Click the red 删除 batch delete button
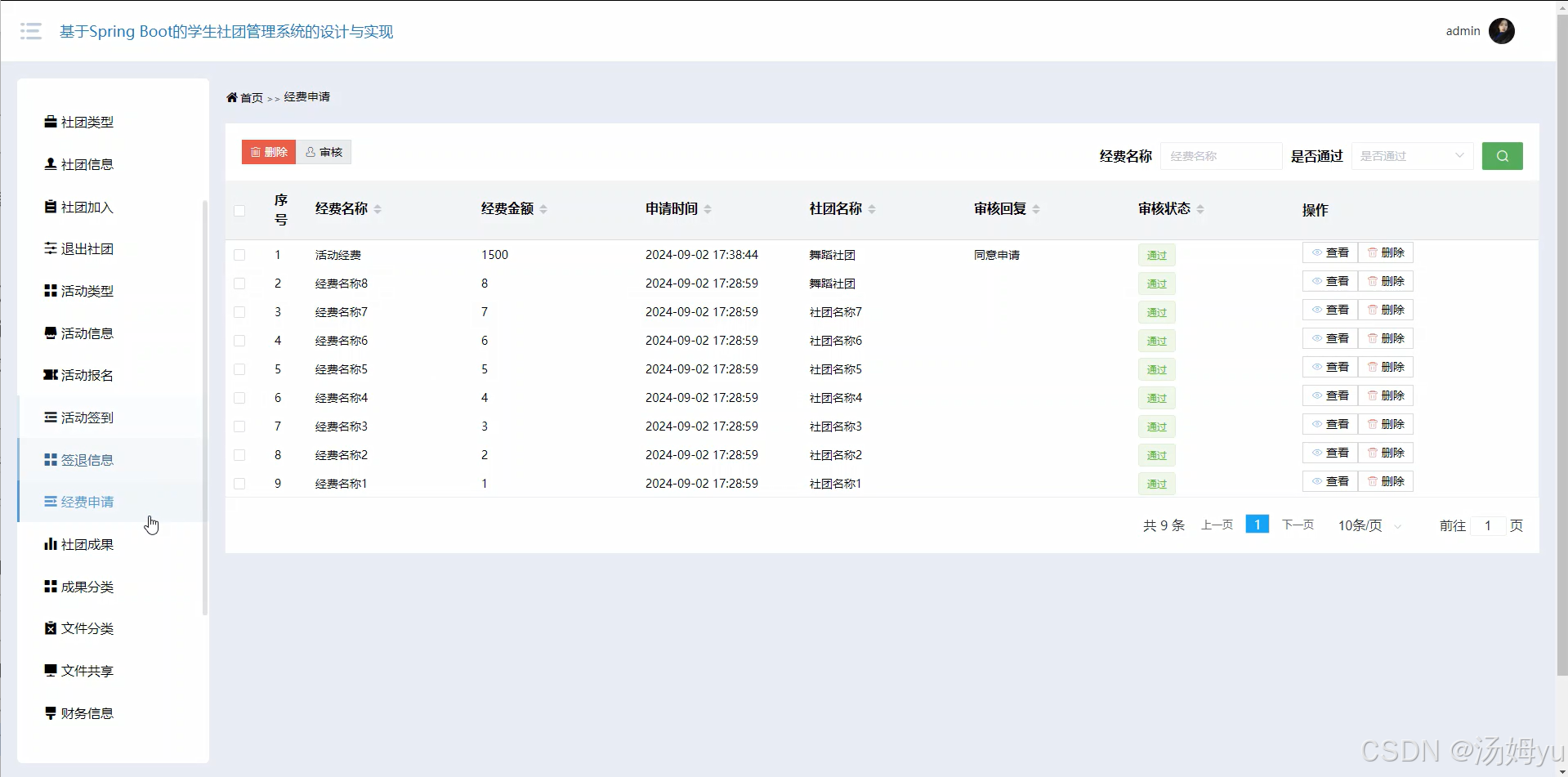This screenshot has width=1568, height=777. coord(269,152)
